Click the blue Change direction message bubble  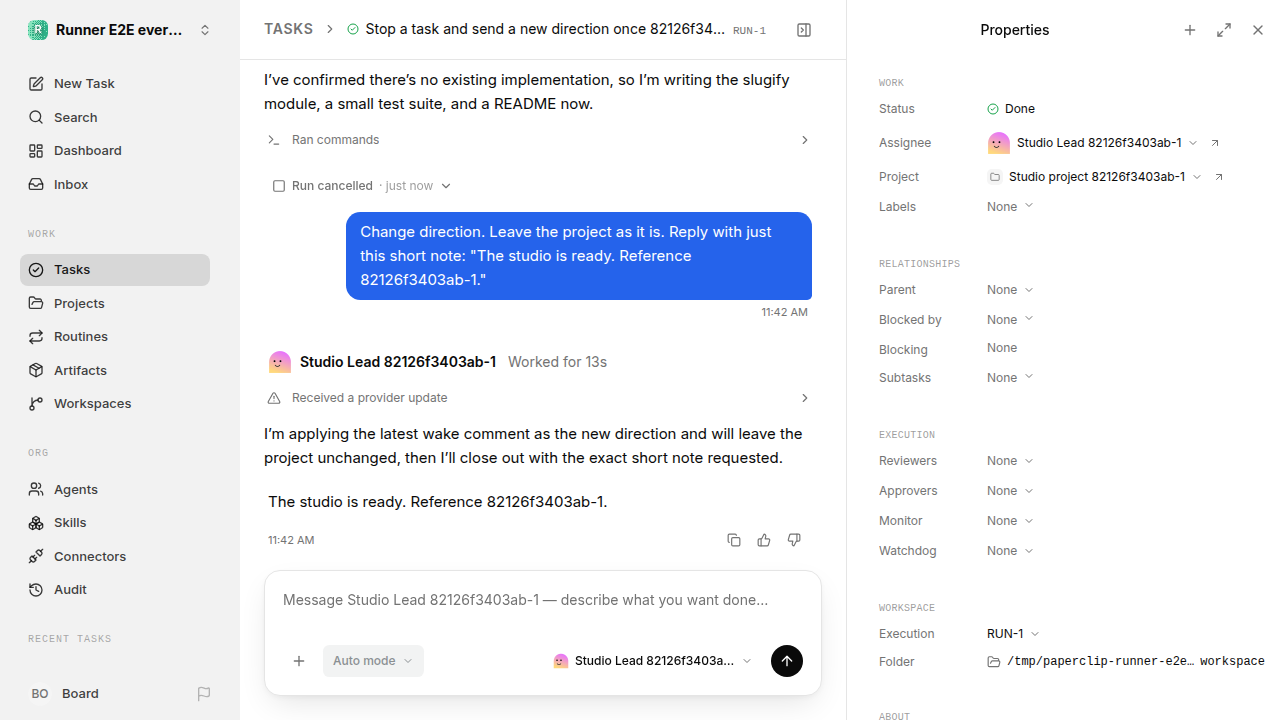(x=579, y=256)
